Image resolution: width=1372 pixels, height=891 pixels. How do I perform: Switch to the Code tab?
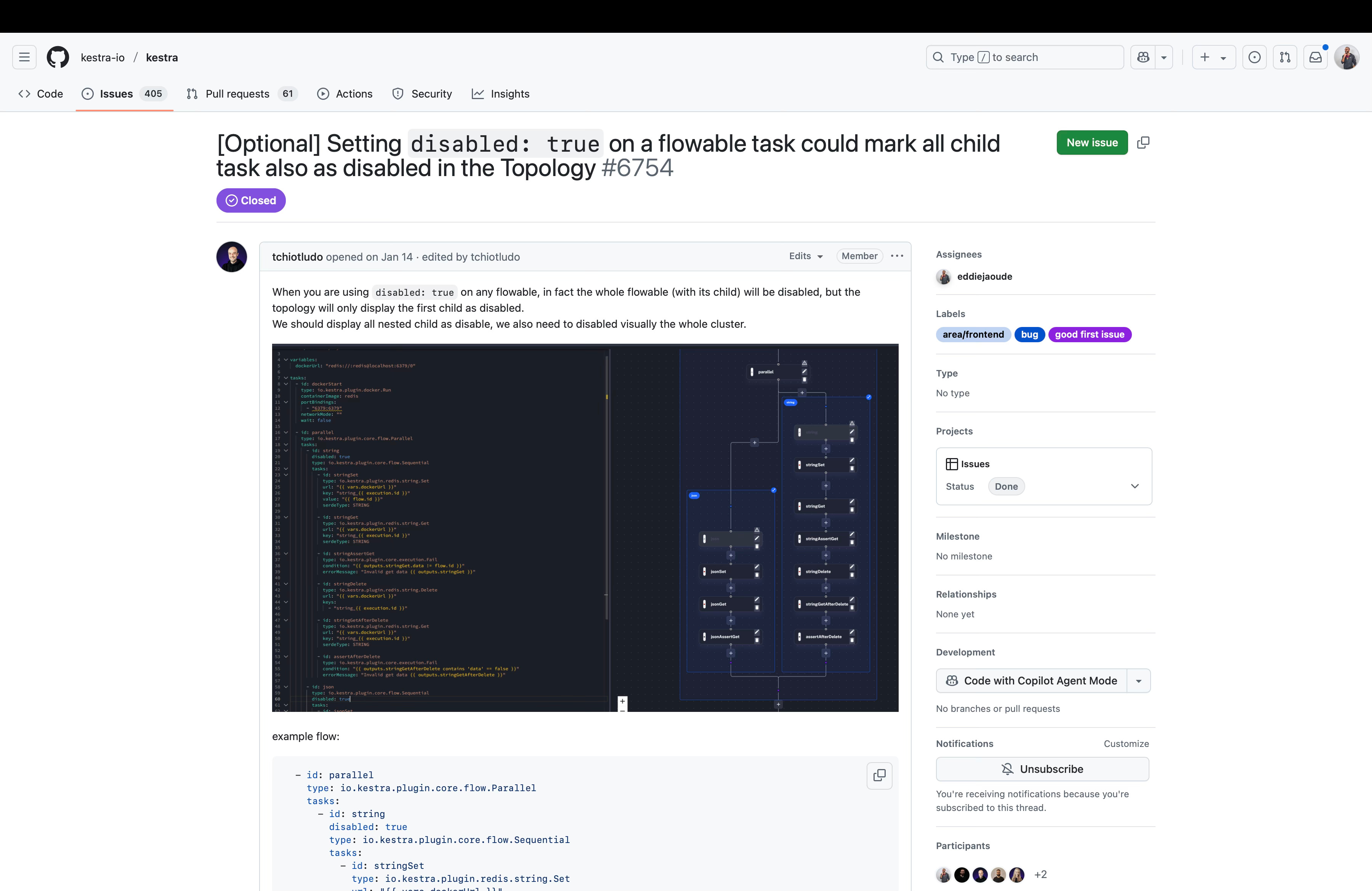40,93
